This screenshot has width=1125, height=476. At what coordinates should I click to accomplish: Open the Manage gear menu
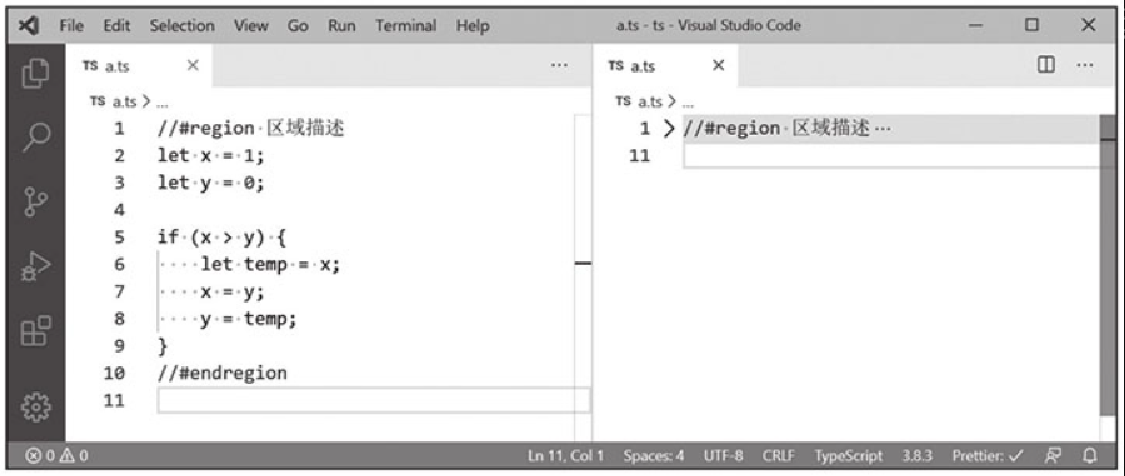(36, 409)
